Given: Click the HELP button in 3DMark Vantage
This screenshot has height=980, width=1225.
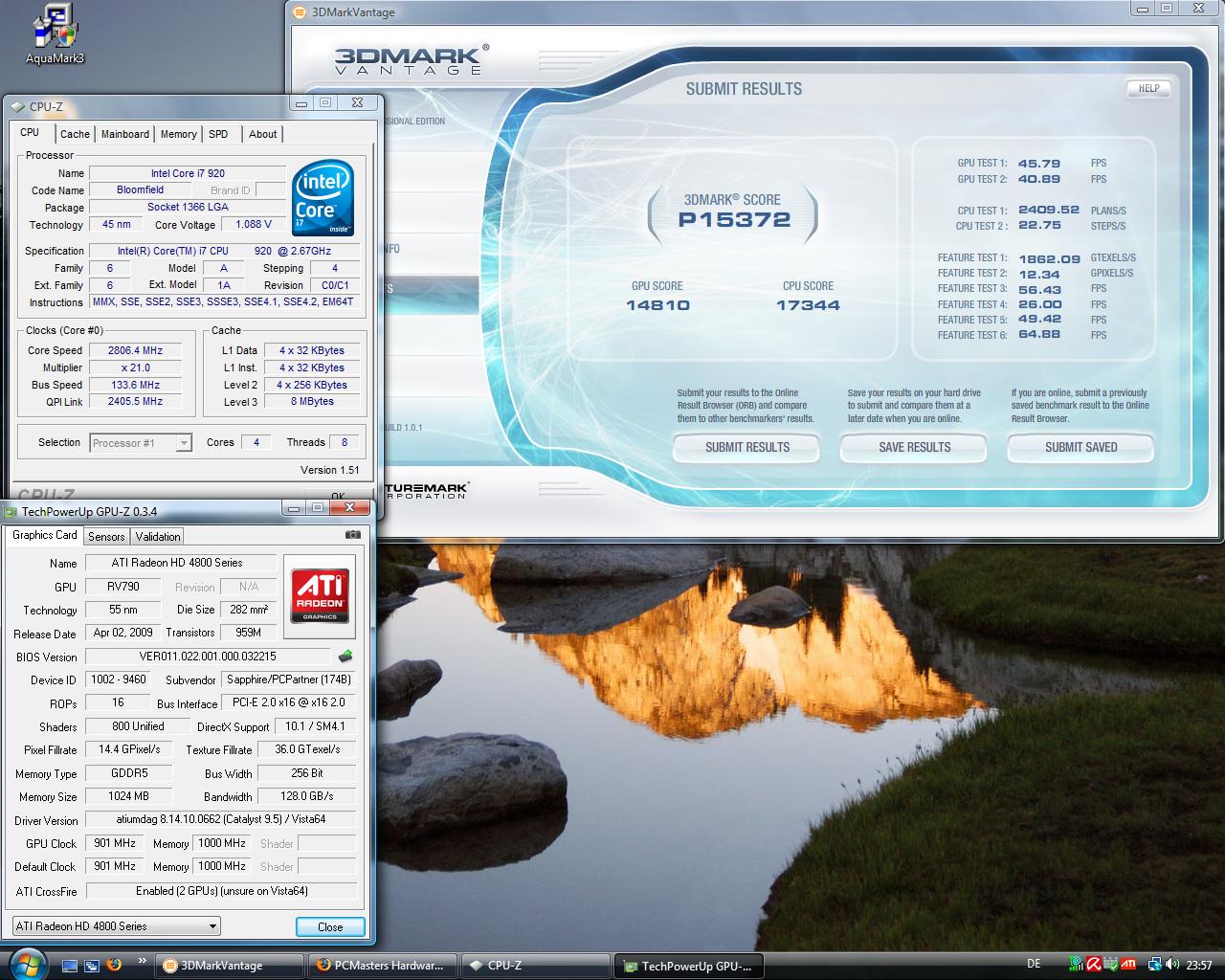Looking at the screenshot, I should (x=1148, y=88).
